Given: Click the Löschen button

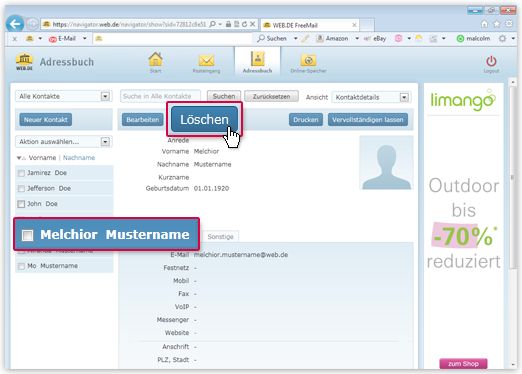Looking at the screenshot, I should 204,119.
